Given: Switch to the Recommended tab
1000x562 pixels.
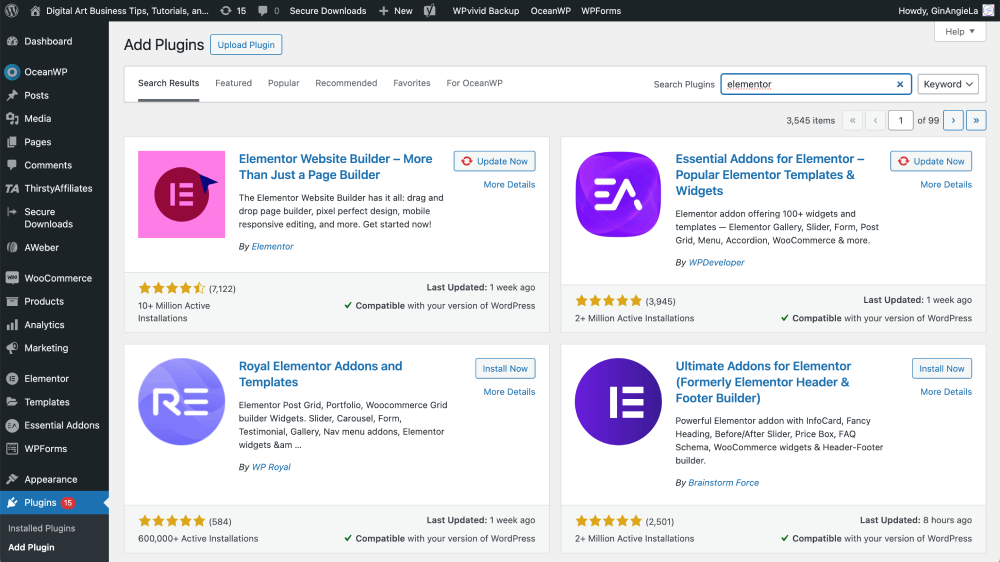Looking at the screenshot, I should 346,84.
